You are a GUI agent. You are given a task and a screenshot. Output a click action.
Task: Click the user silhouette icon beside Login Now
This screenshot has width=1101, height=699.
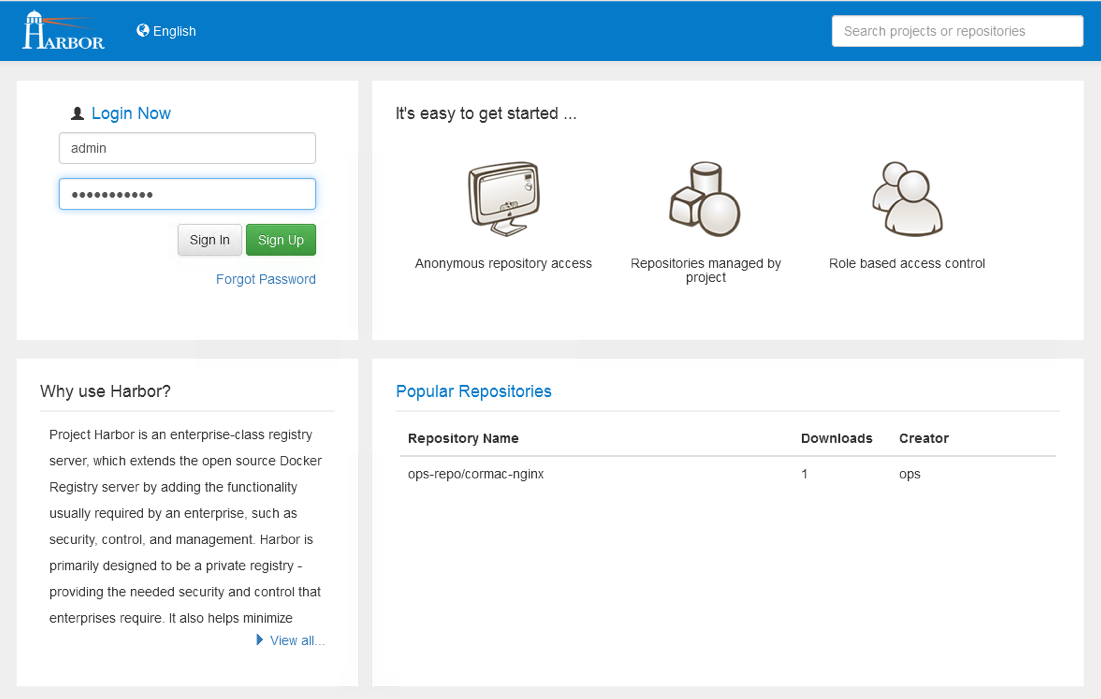tap(78, 114)
